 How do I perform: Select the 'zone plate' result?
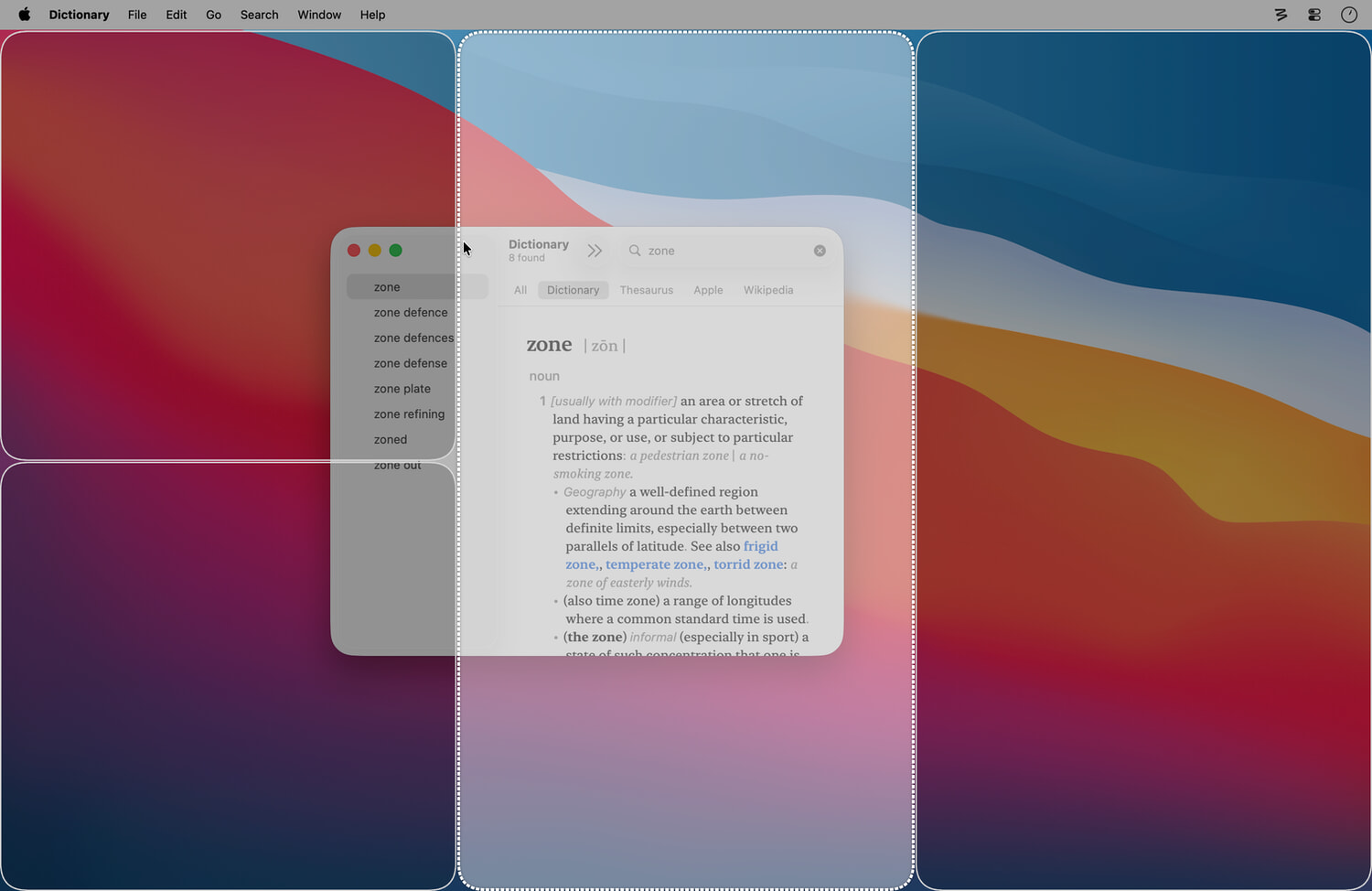[402, 389]
